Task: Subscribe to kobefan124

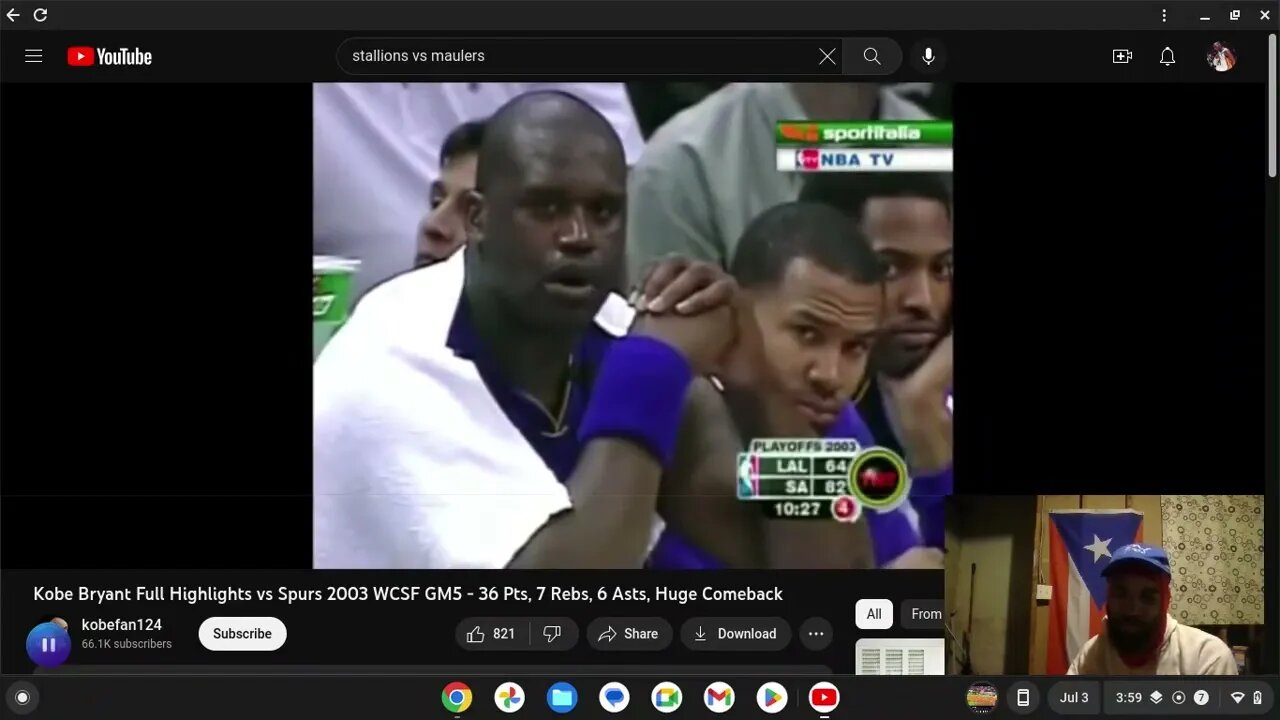Action: 242,634
